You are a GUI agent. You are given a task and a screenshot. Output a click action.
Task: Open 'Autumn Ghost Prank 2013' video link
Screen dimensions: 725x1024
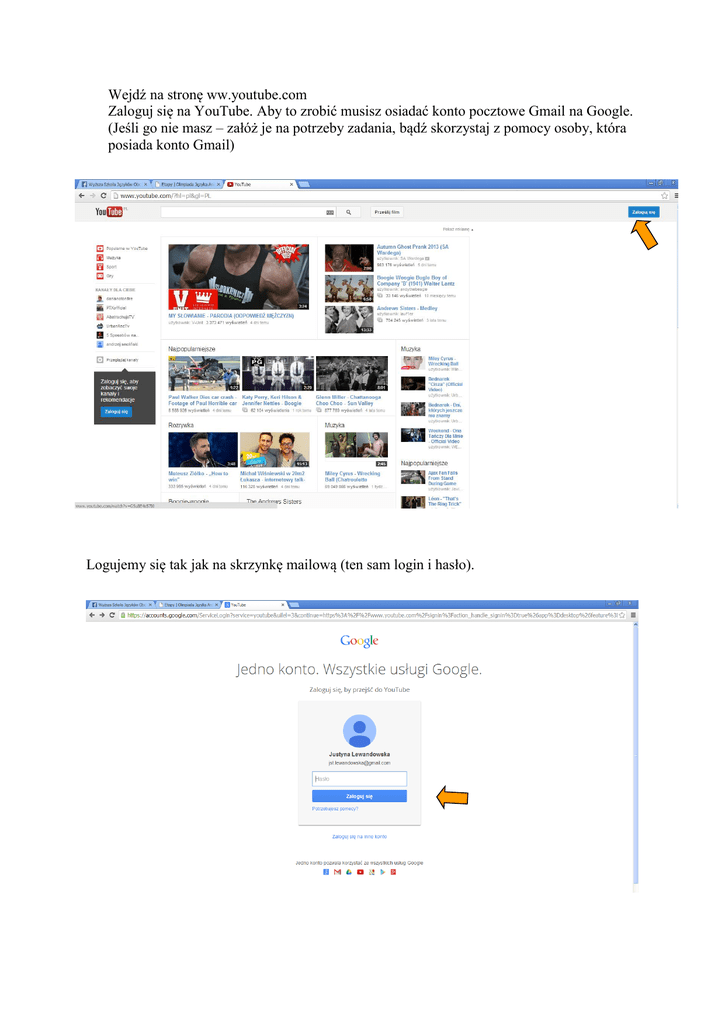(413, 247)
